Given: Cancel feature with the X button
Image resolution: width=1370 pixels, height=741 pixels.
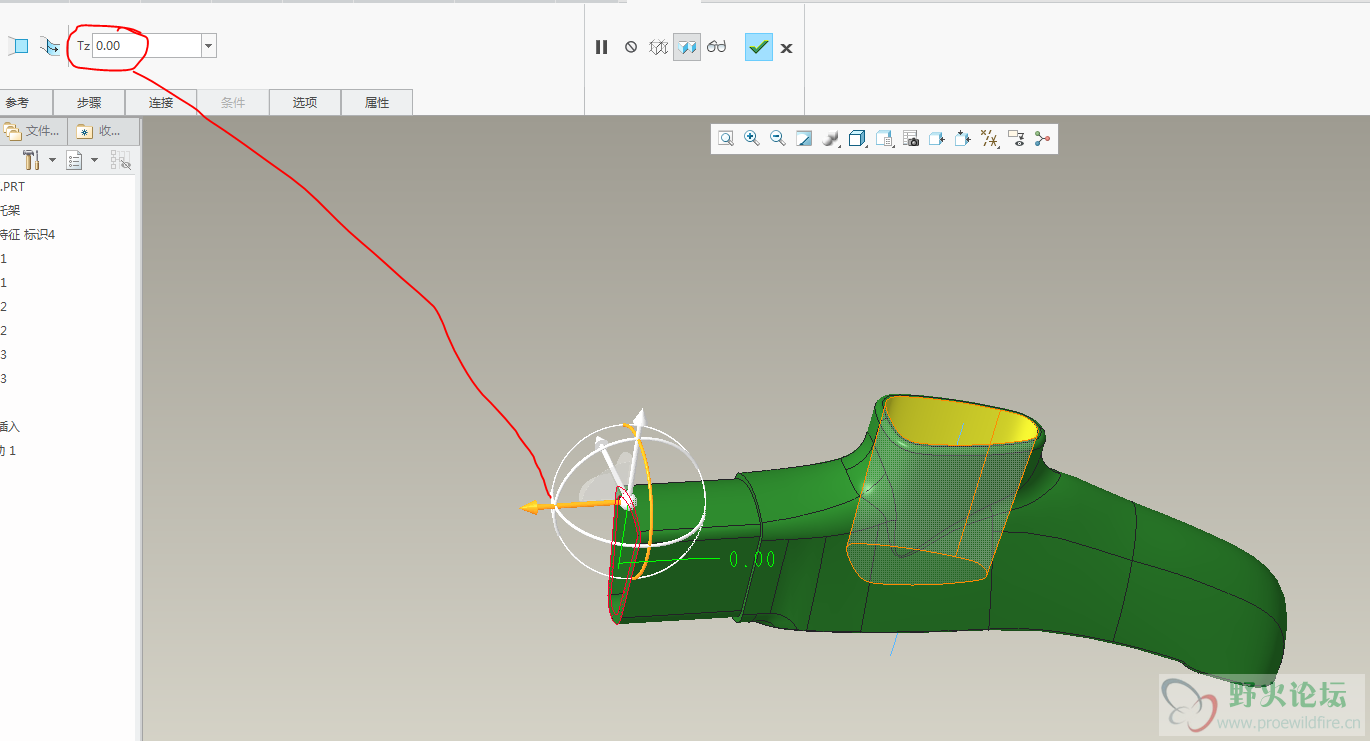Looking at the screenshot, I should tap(787, 48).
